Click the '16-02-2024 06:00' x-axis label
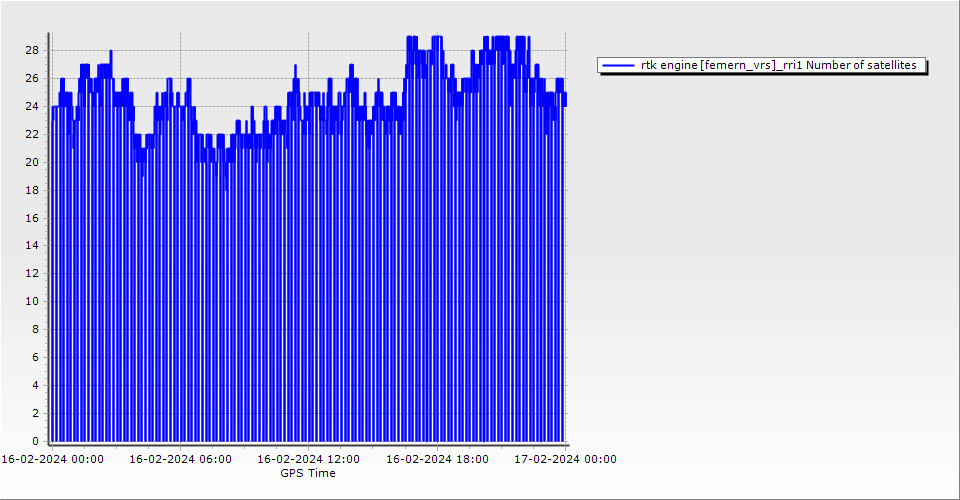The image size is (960, 500). point(181,460)
